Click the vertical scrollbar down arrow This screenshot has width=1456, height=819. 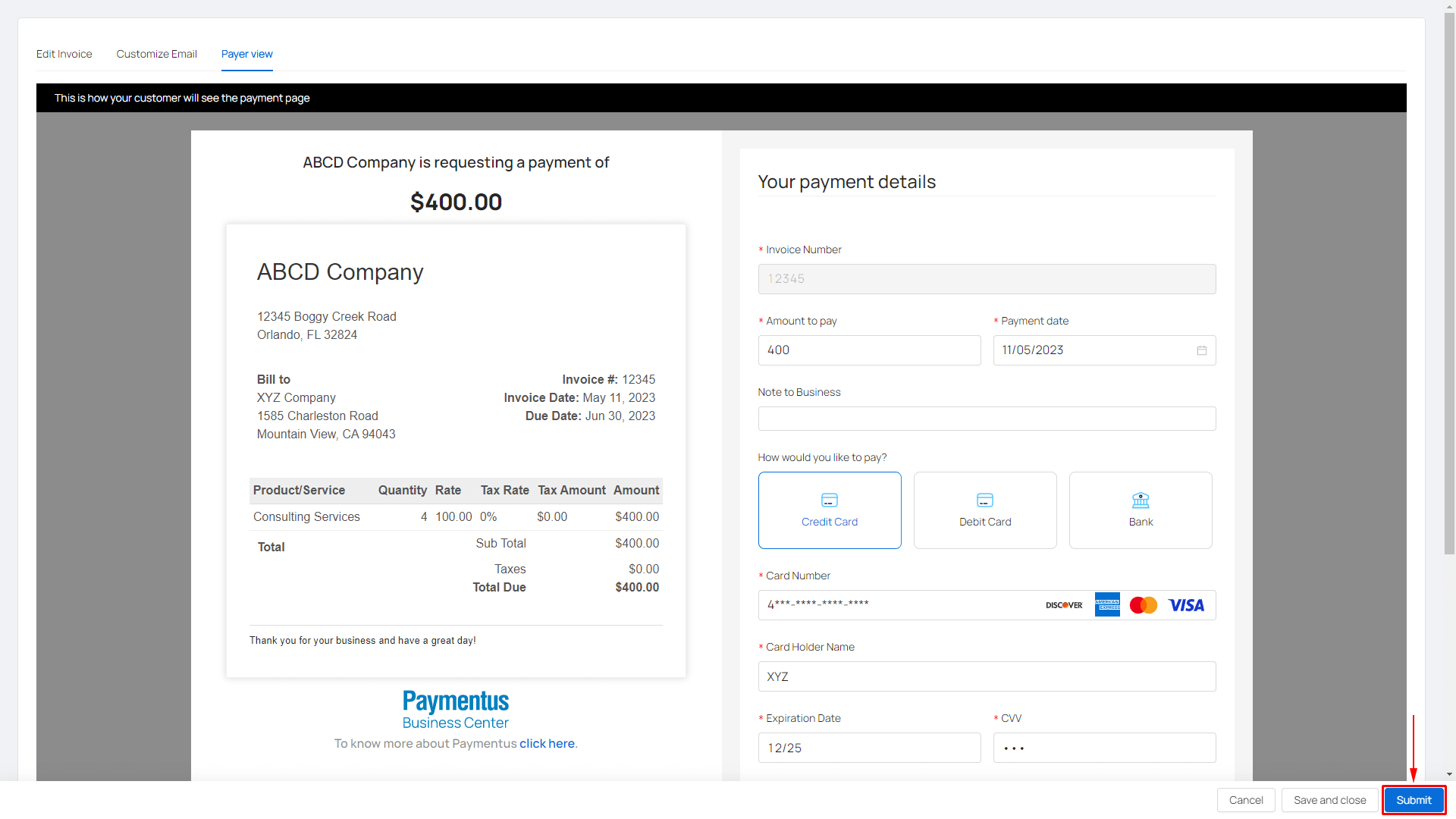[x=1449, y=774]
